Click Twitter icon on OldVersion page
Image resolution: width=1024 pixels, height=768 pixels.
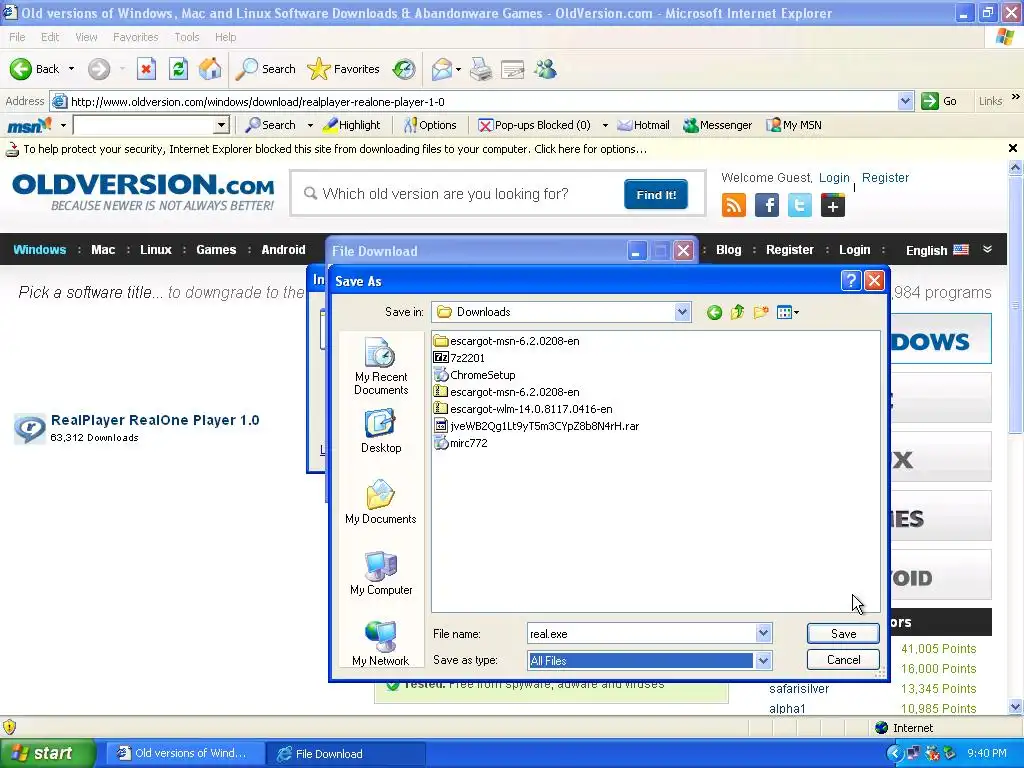point(799,205)
